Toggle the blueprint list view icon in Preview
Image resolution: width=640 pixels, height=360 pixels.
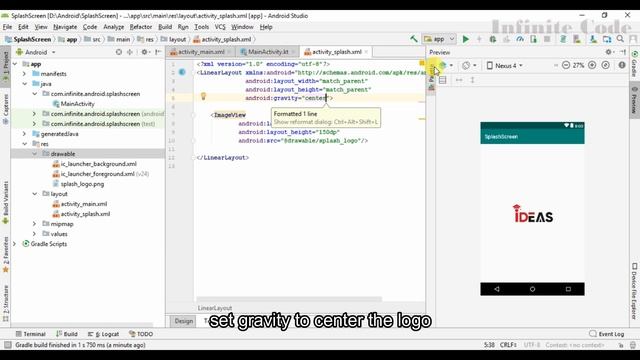pyautogui.click(x=442, y=80)
